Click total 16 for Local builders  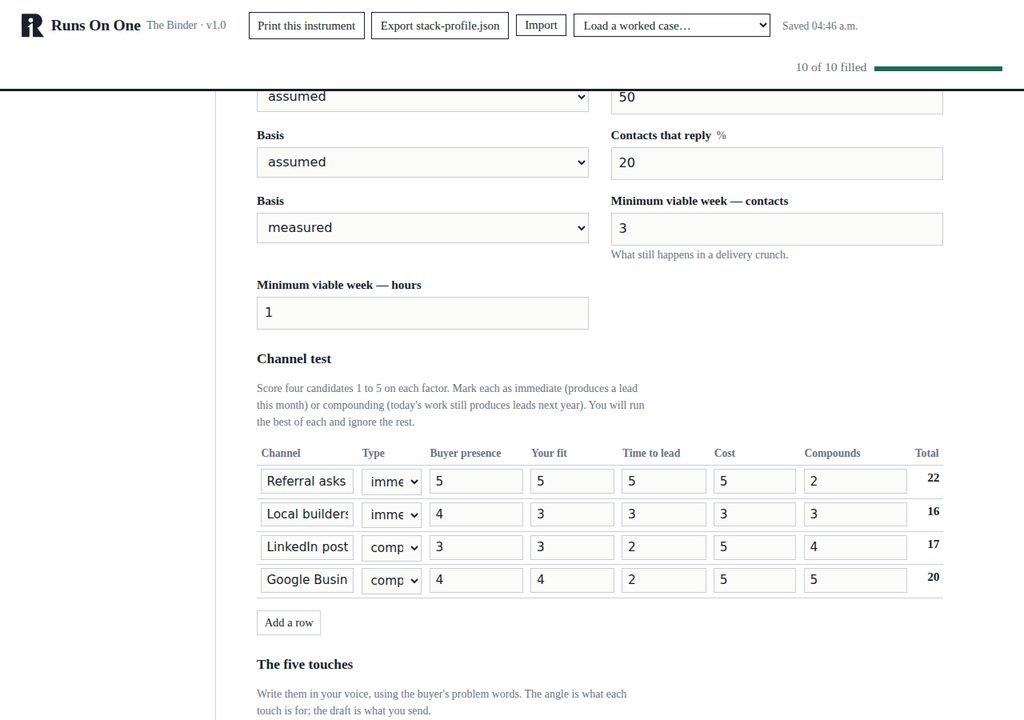click(933, 511)
